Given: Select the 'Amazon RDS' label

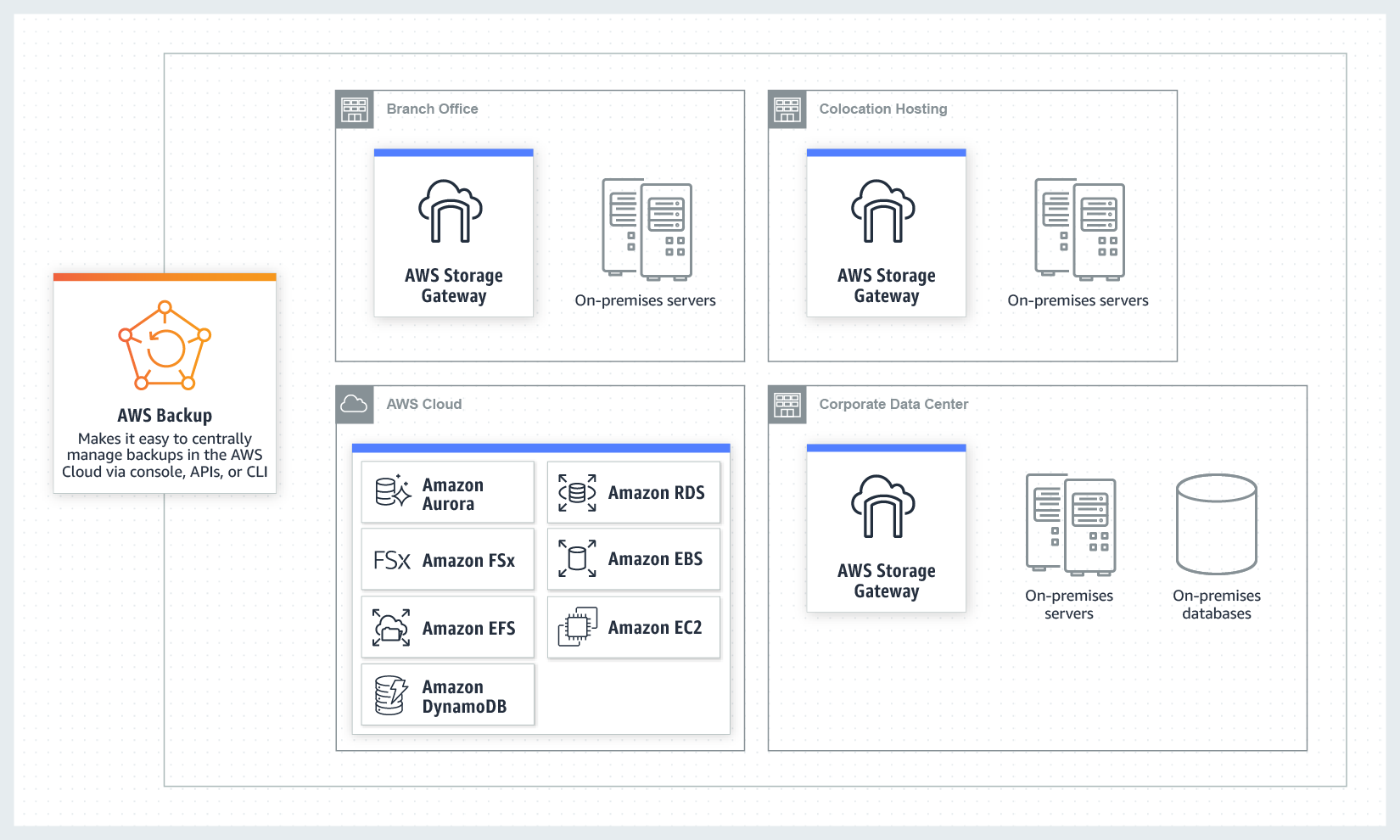Looking at the screenshot, I should (x=657, y=493).
